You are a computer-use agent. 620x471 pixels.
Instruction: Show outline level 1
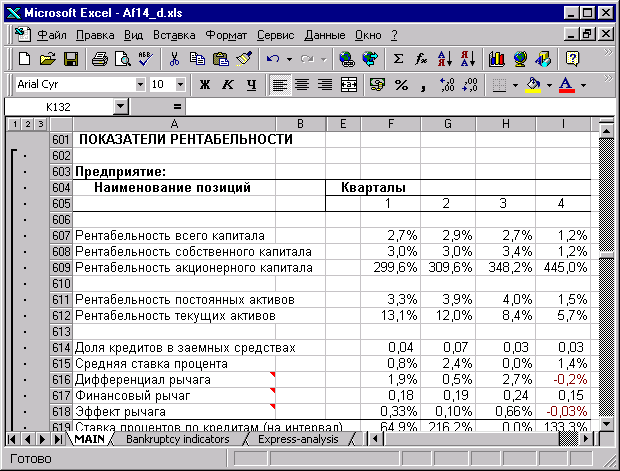click(15, 124)
